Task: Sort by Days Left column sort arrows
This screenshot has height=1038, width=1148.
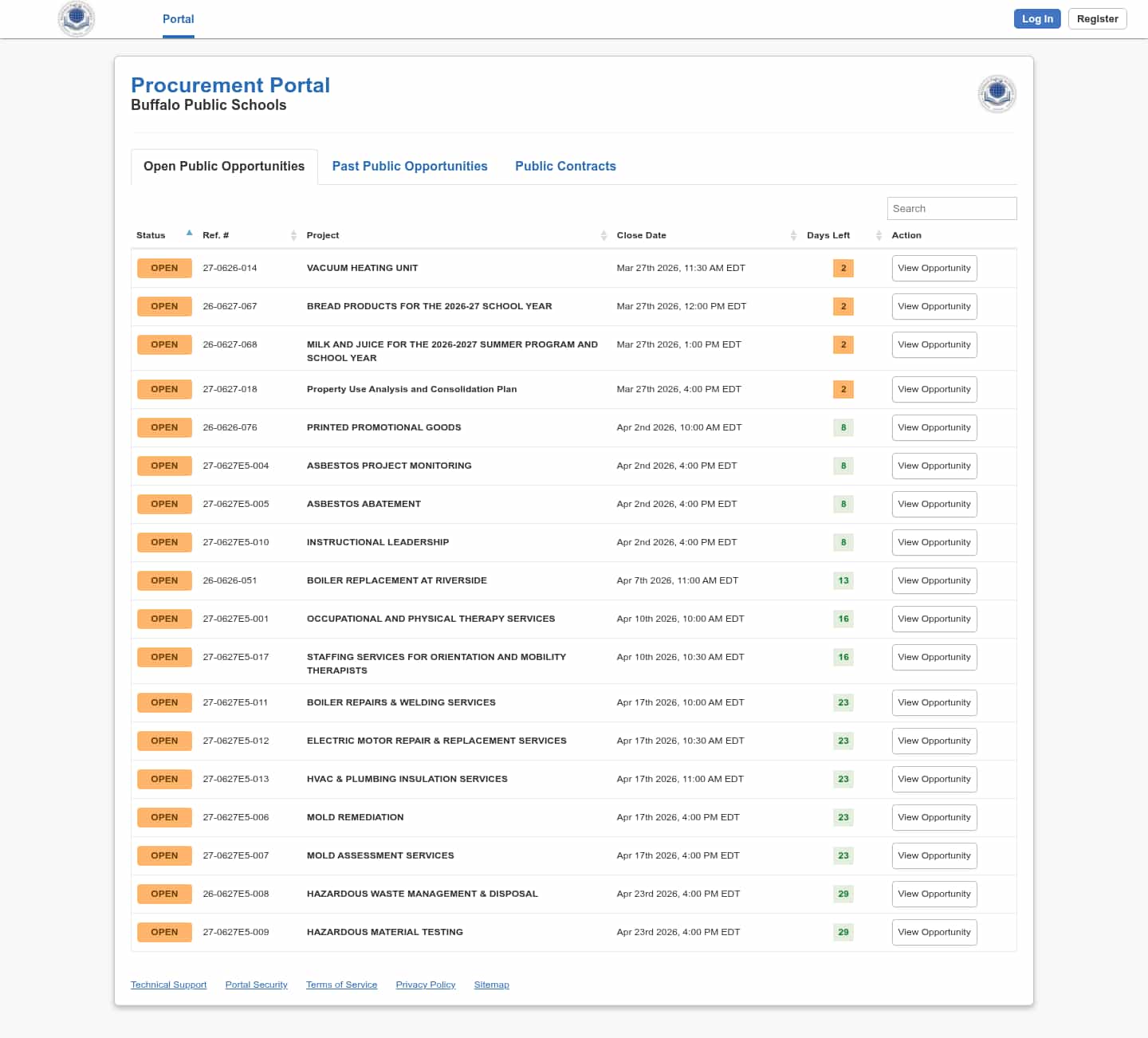Action: pyautogui.click(x=879, y=235)
